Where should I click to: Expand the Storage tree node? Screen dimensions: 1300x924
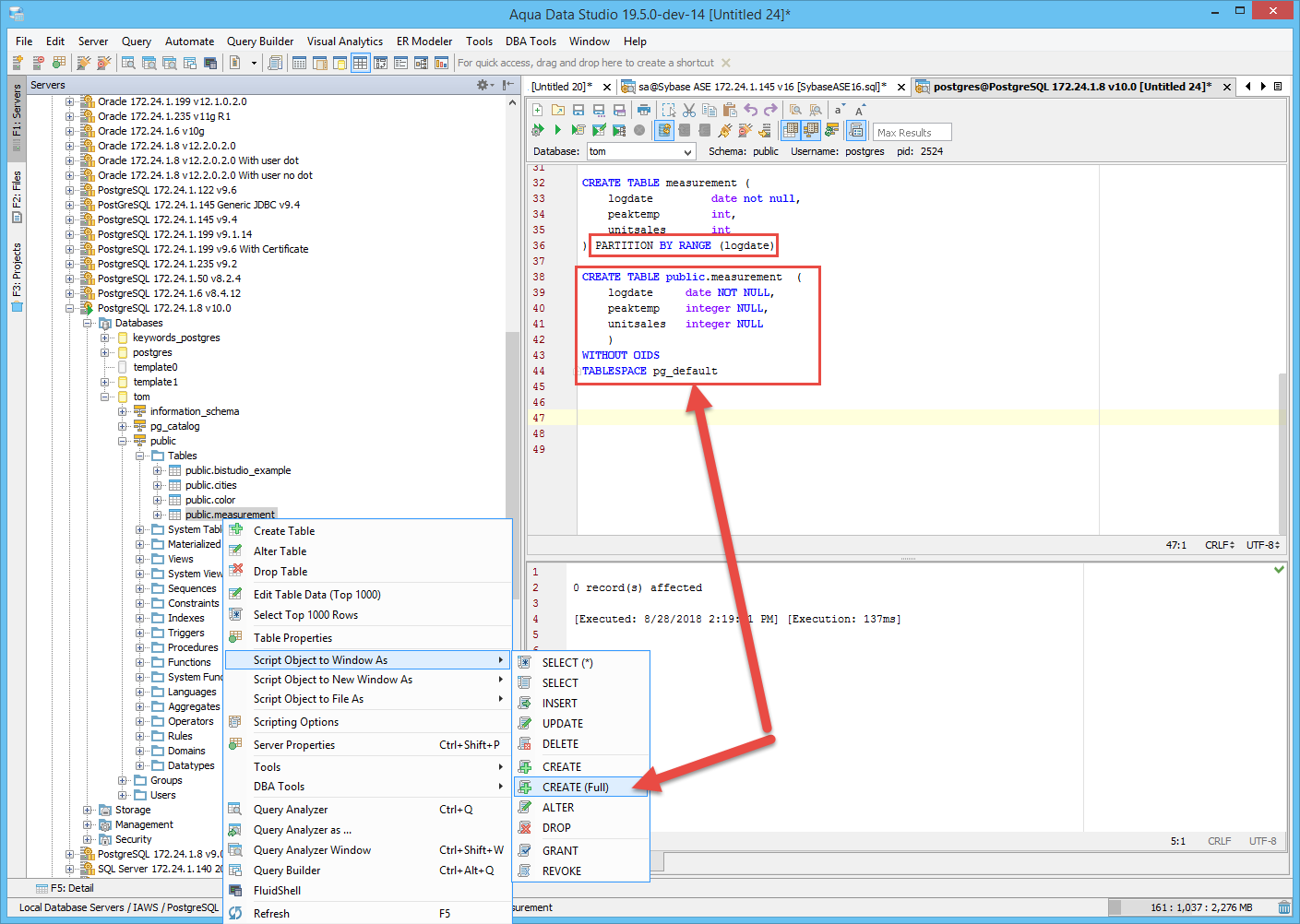pyautogui.click(x=88, y=810)
